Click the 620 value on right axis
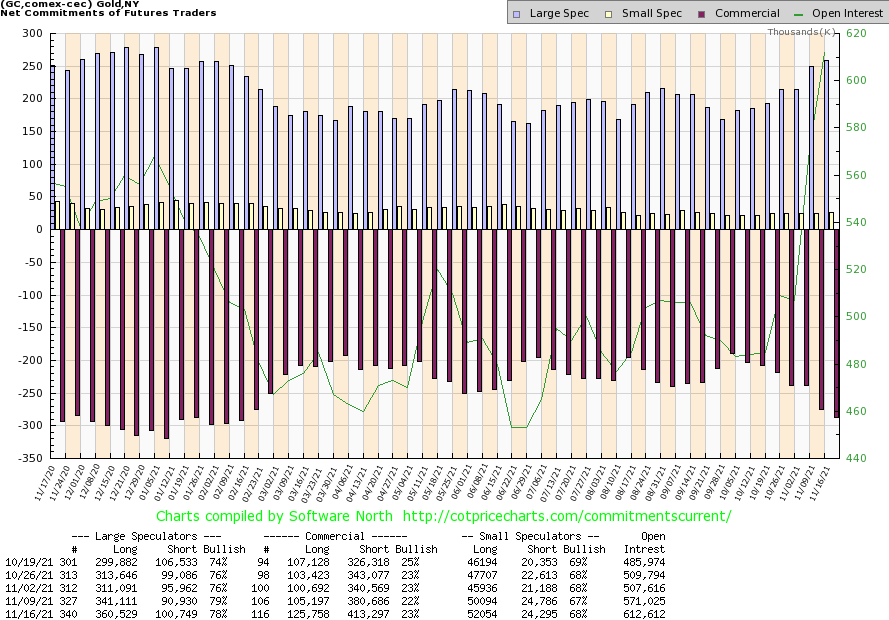Viewport: 889px width, 620px height. tap(855, 33)
